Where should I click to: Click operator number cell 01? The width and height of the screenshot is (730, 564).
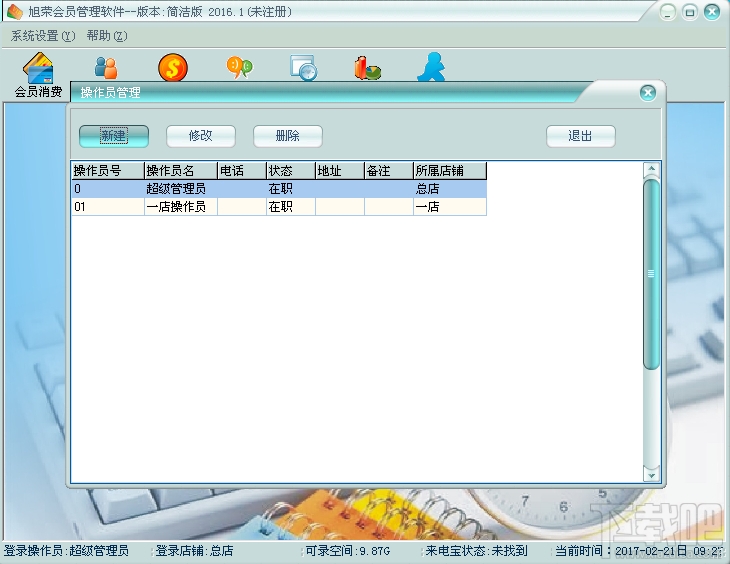point(108,206)
